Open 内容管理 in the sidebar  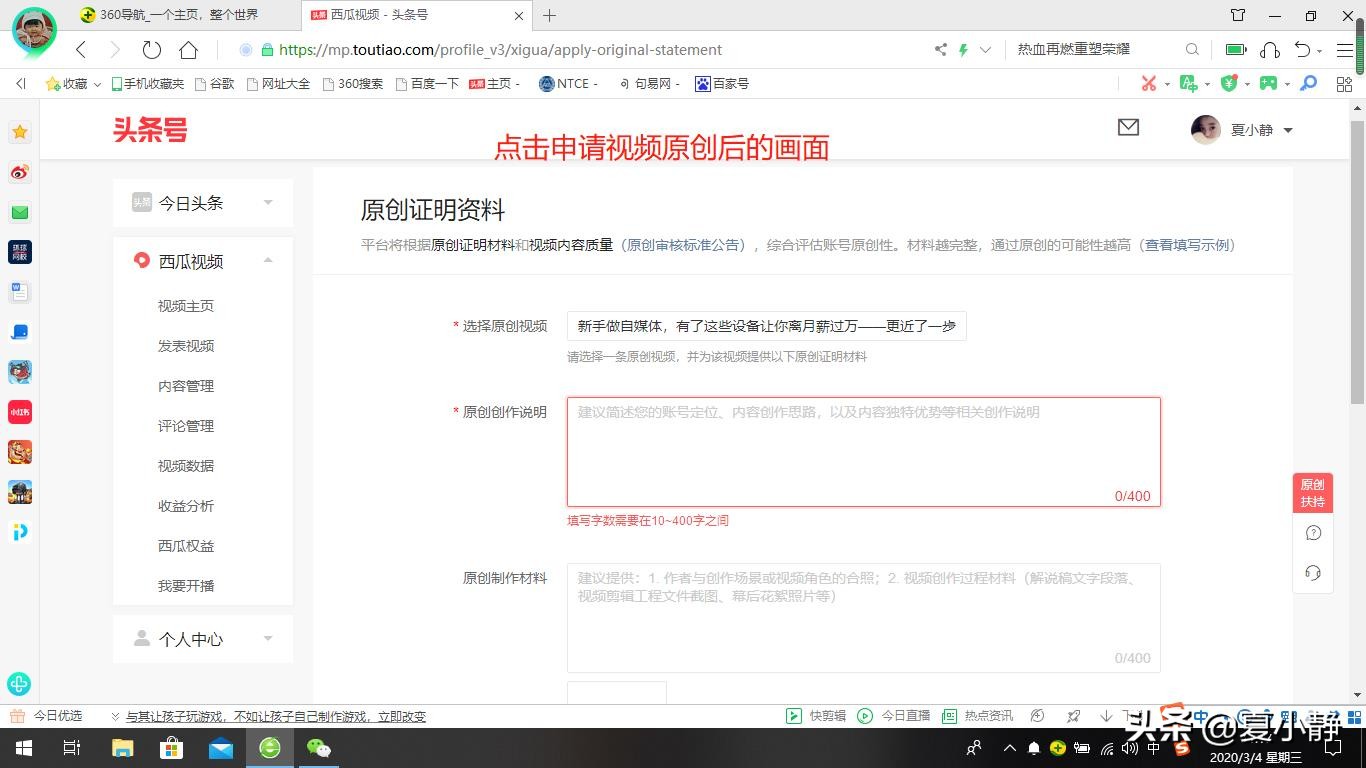tap(186, 386)
